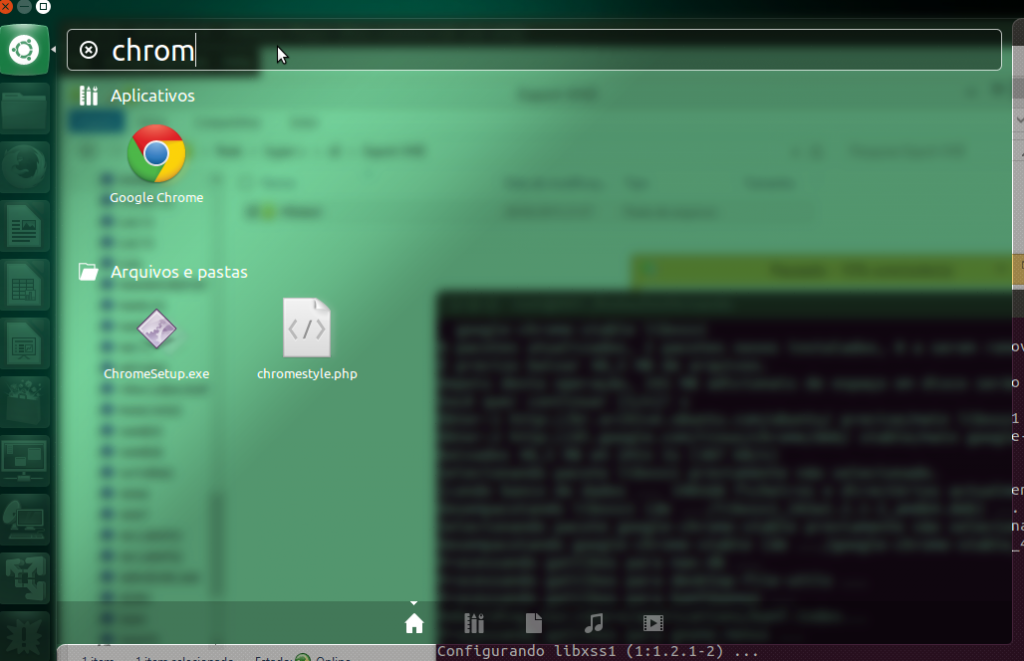This screenshot has height=661, width=1024.
Task: Switch to the Files lens
Action: click(534, 624)
